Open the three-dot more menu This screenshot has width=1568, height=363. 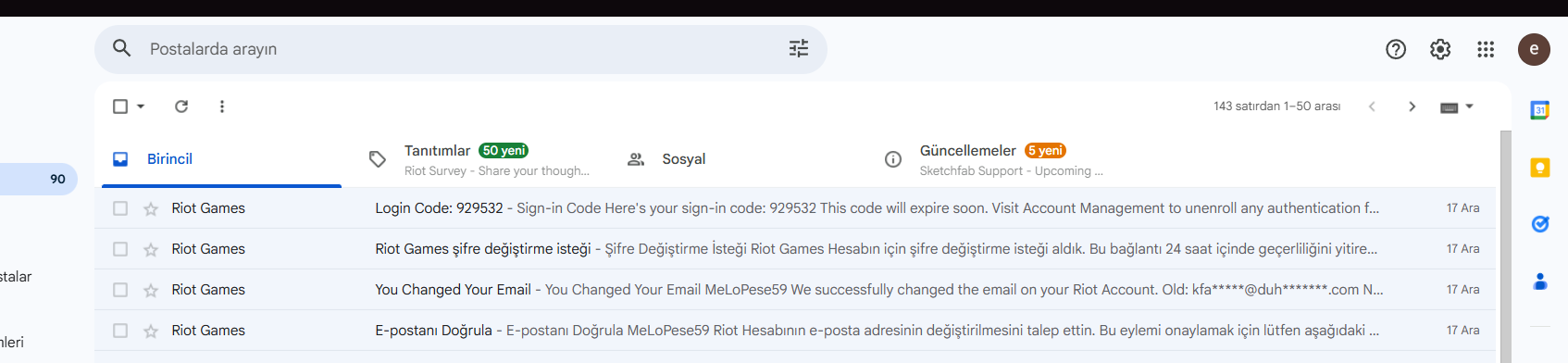click(x=222, y=106)
